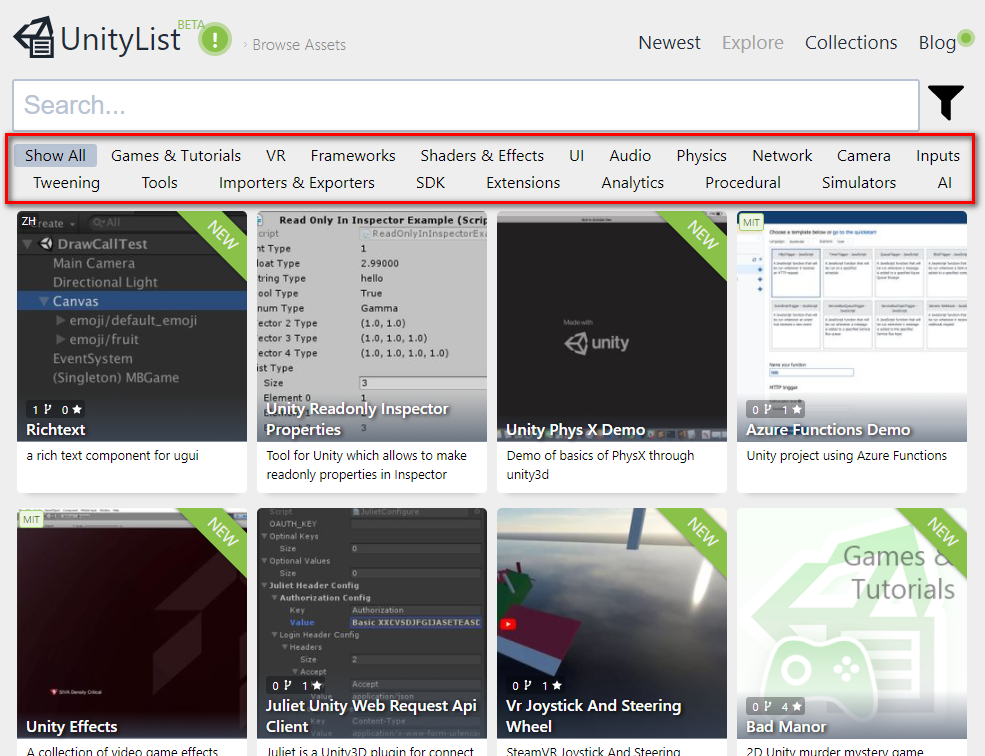Viewport: 985px width, 756px height.
Task: Select the Frameworks category
Action: 353,155
